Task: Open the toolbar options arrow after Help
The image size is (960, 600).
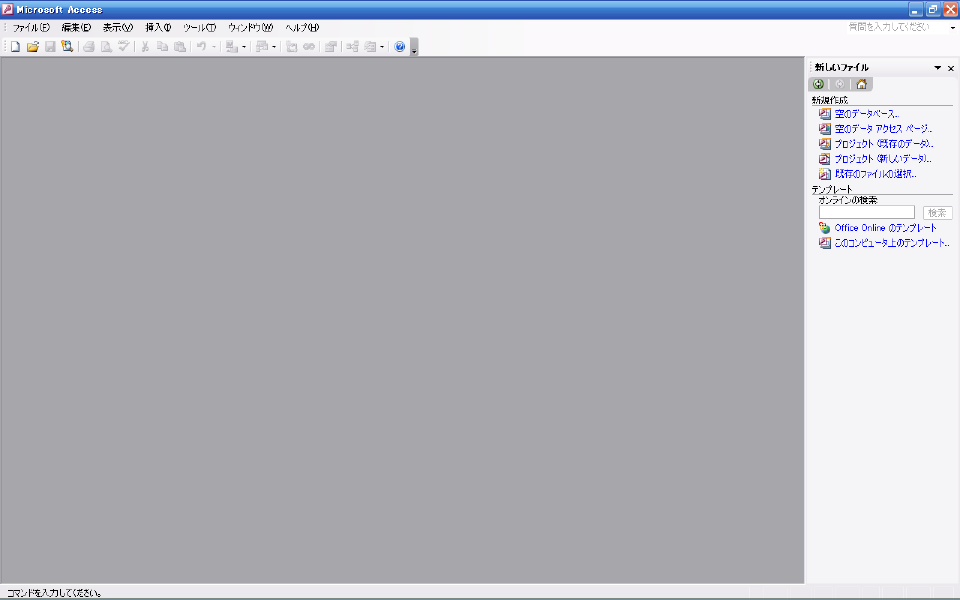Action: 414,47
